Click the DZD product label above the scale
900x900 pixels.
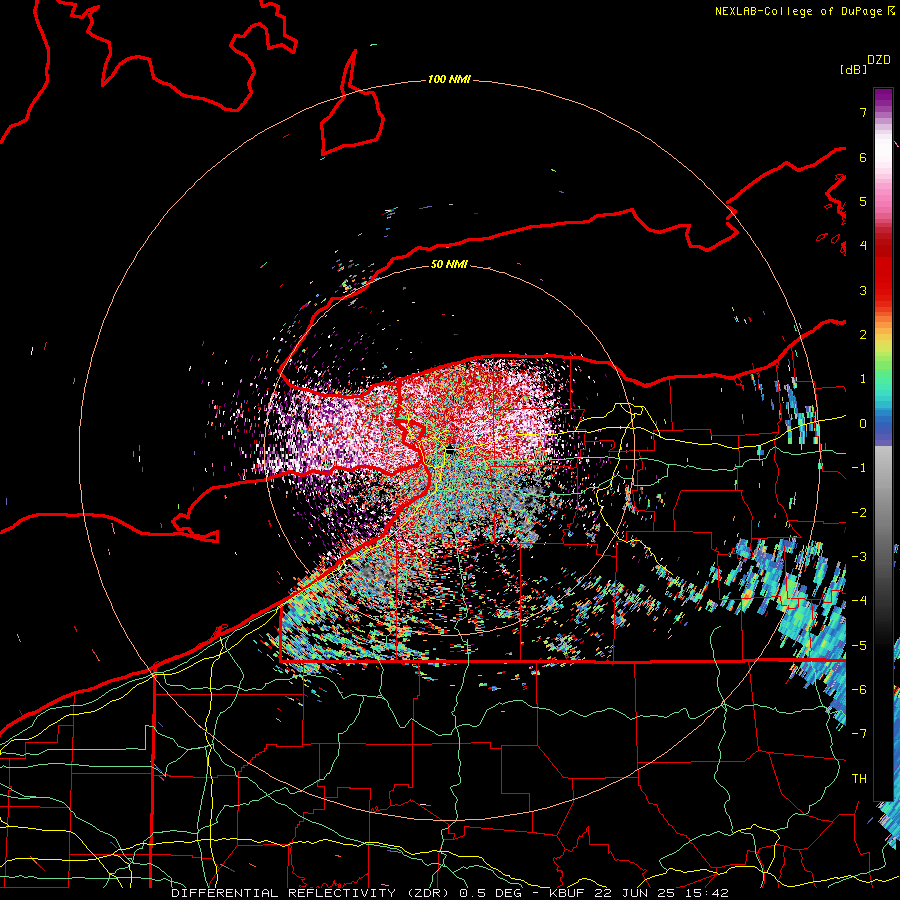[x=879, y=60]
